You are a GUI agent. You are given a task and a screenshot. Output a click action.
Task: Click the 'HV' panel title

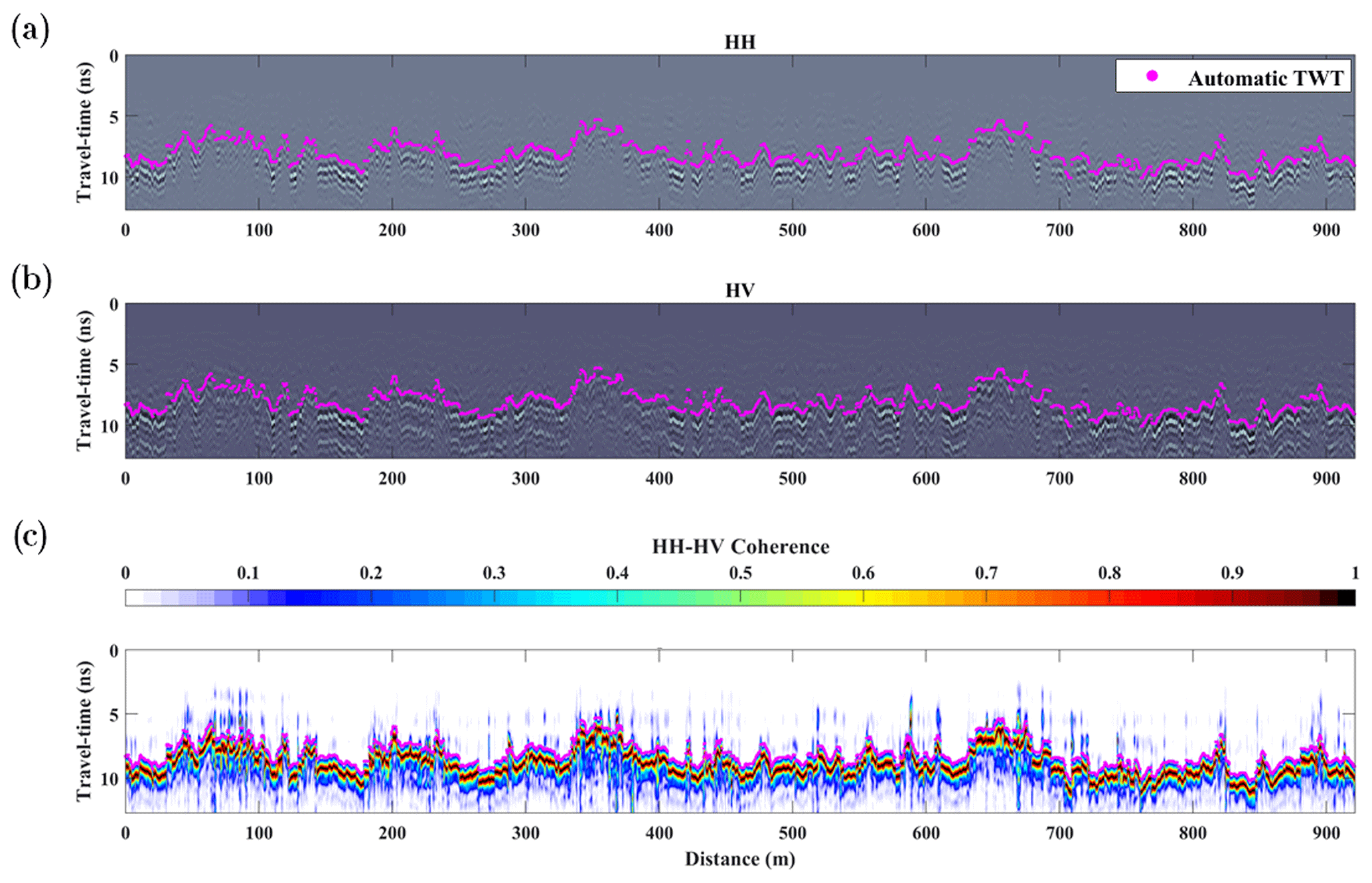tap(739, 291)
